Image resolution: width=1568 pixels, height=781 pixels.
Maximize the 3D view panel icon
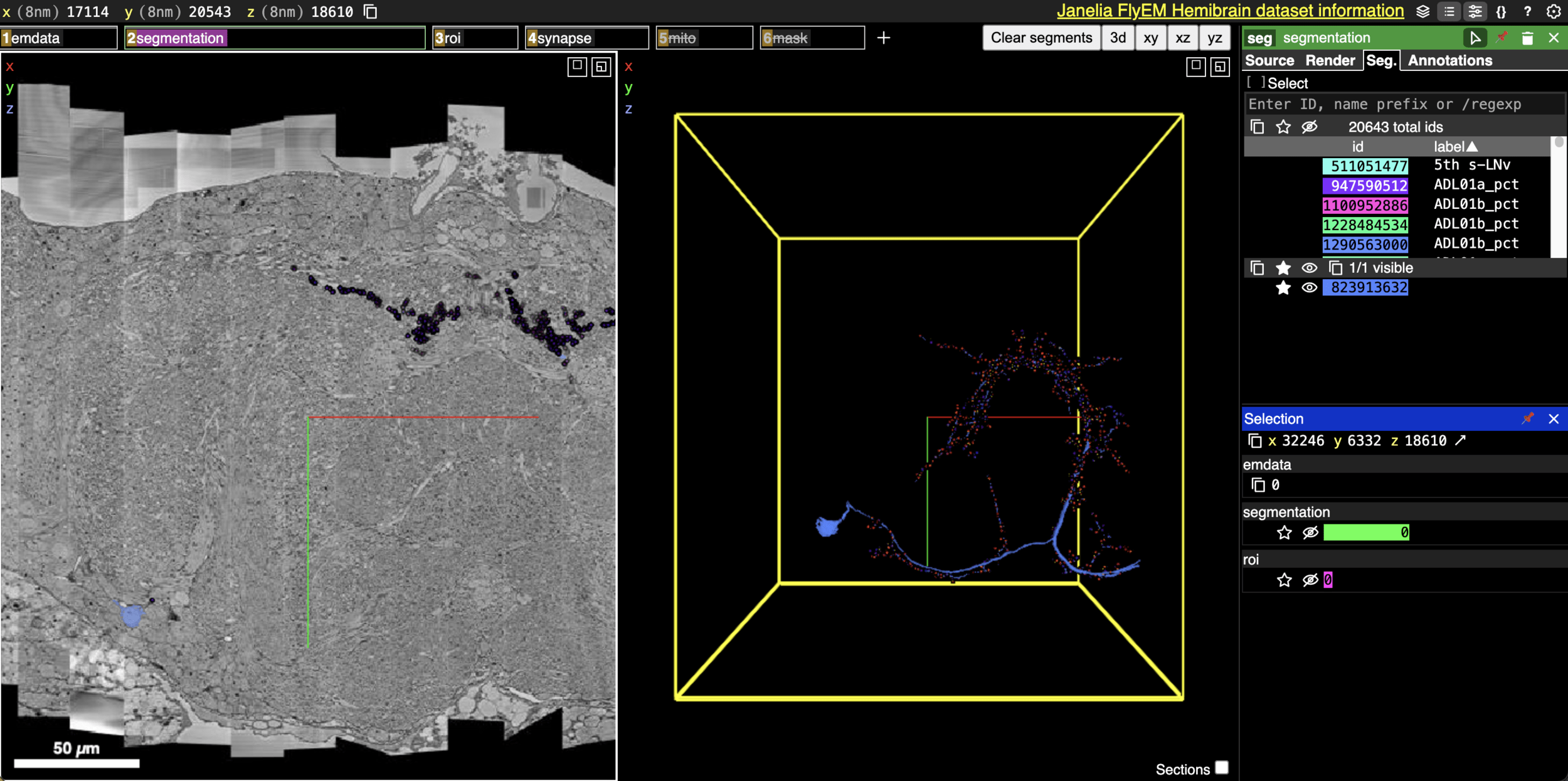[1195, 66]
